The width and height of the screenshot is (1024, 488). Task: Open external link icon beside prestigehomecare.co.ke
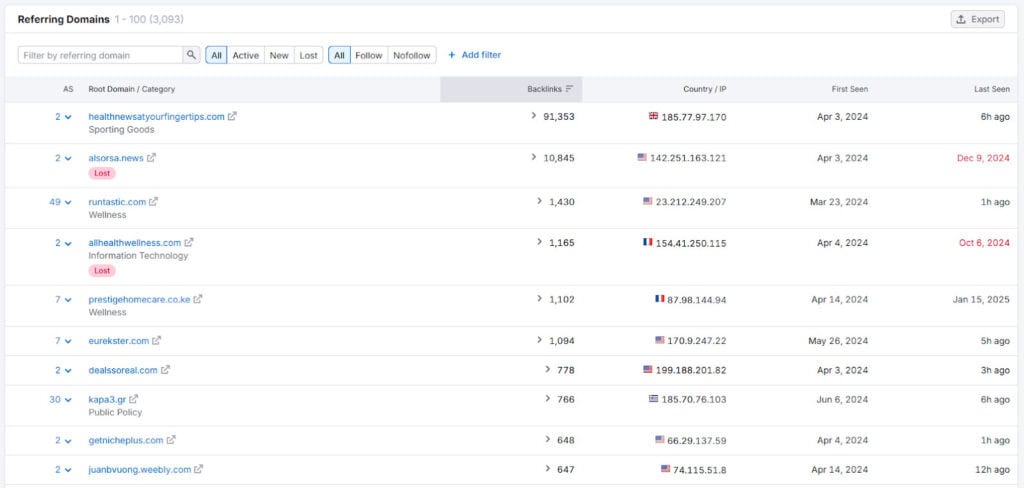point(198,299)
